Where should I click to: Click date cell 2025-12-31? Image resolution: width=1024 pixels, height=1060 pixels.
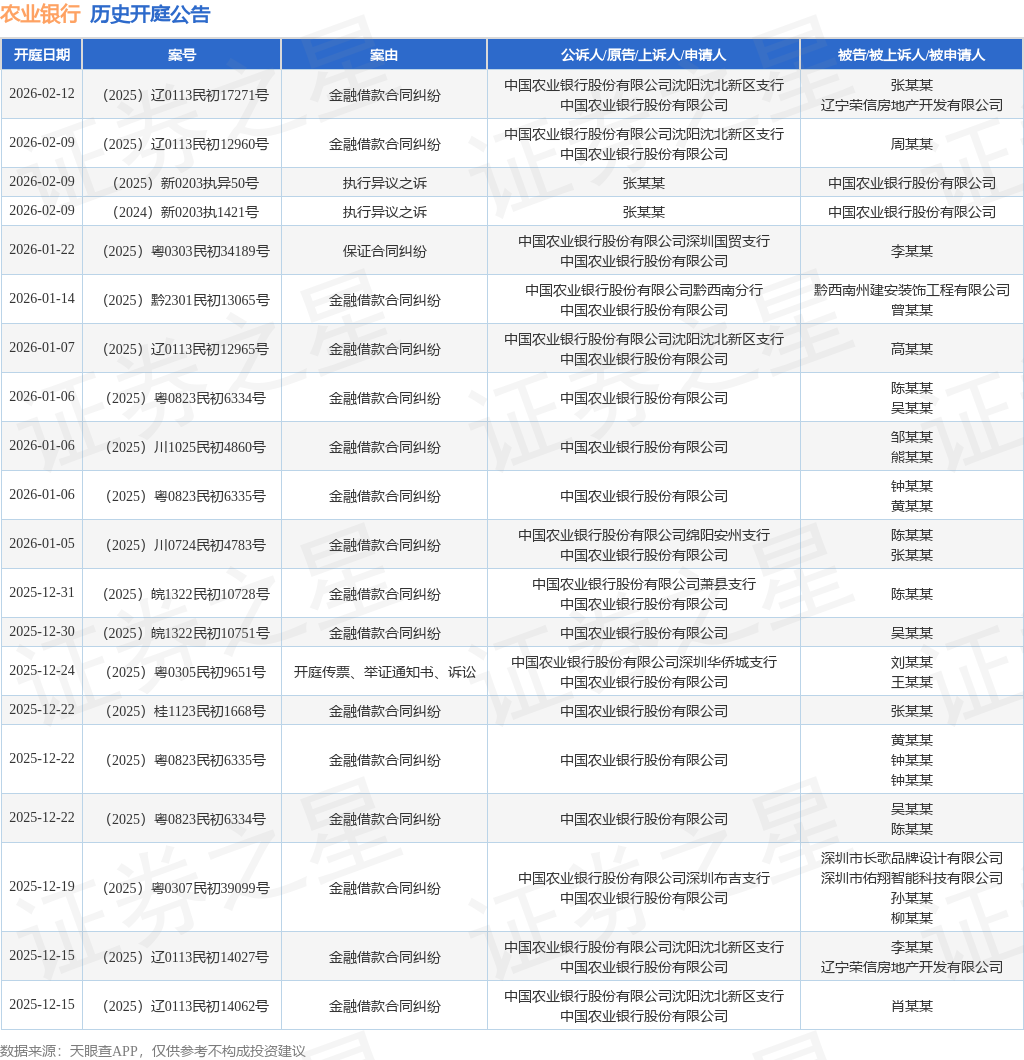click(42, 592)
